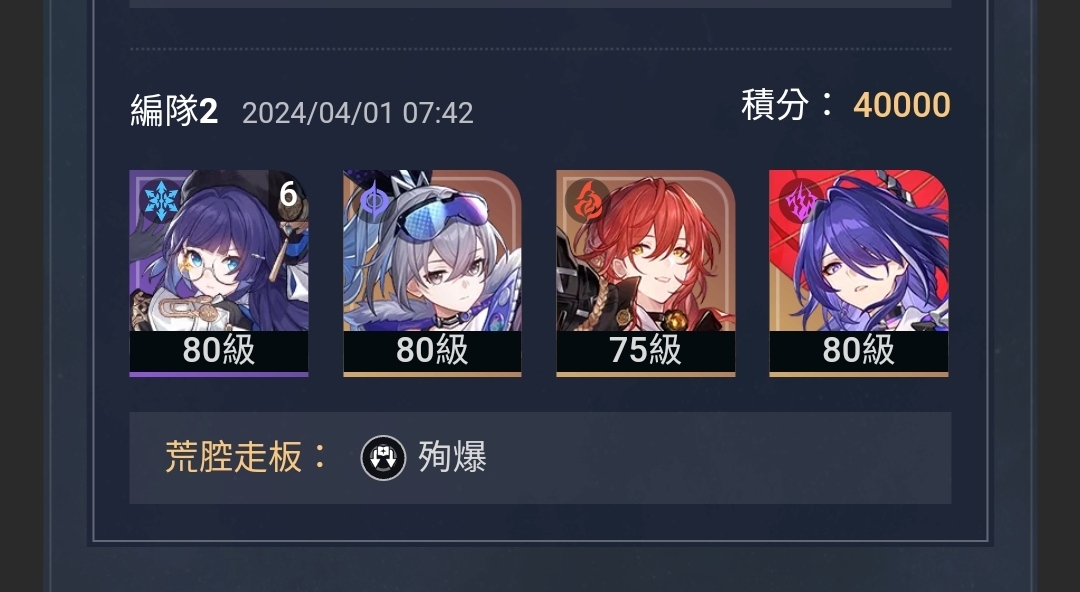
Task: Select the 編隊2 team heading
Action: point(174,111)
